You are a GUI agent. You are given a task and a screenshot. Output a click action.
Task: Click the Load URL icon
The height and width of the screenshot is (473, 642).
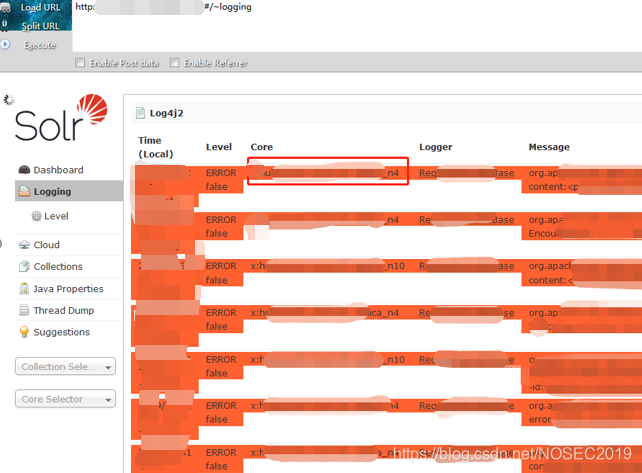click(x=5, y=7)
